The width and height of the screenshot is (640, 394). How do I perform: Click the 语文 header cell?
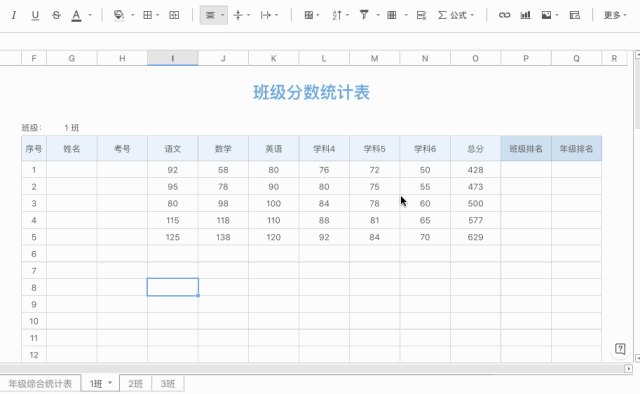[x=173, y=149]
